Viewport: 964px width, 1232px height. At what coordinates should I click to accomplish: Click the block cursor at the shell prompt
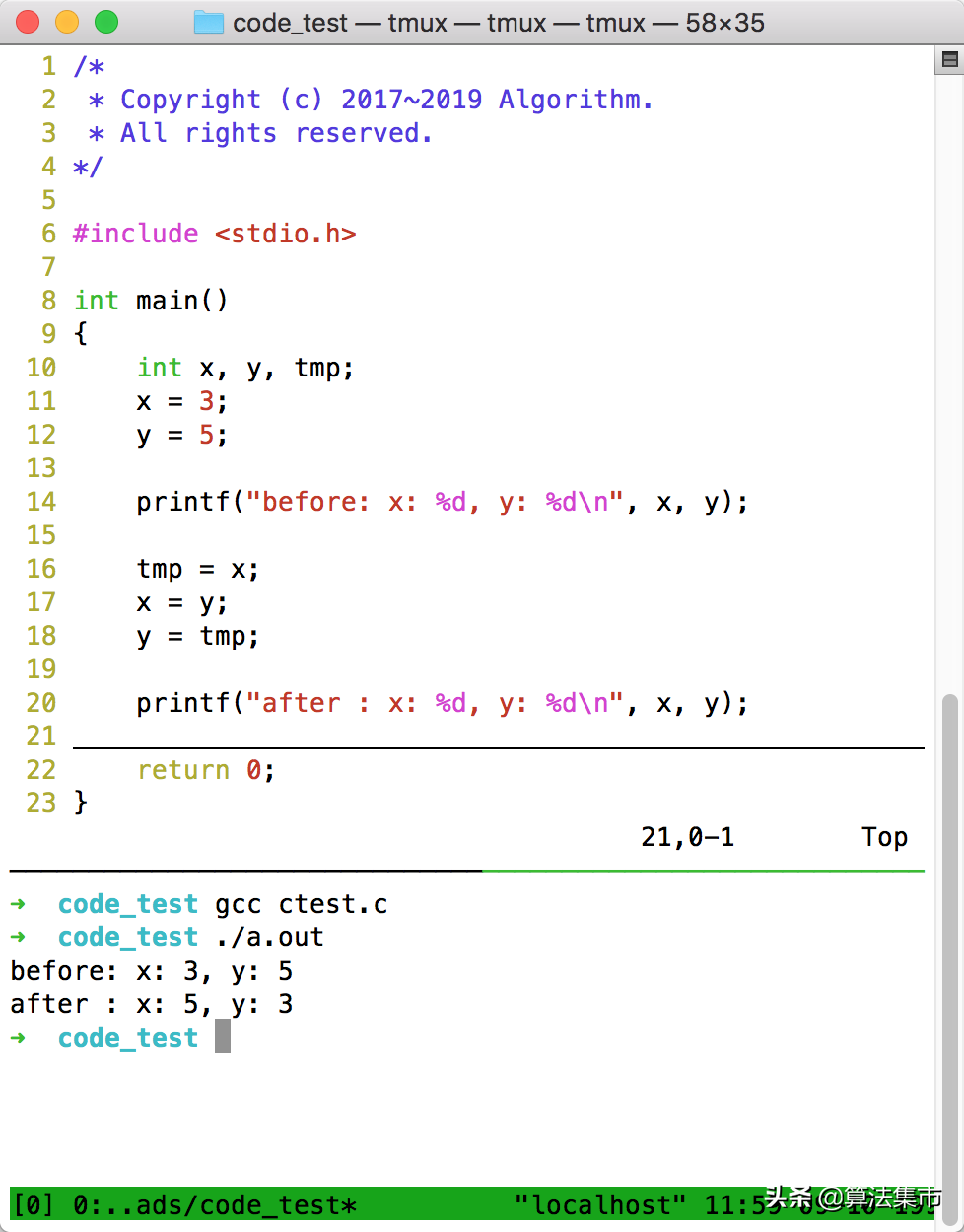tap(223, 1036)
